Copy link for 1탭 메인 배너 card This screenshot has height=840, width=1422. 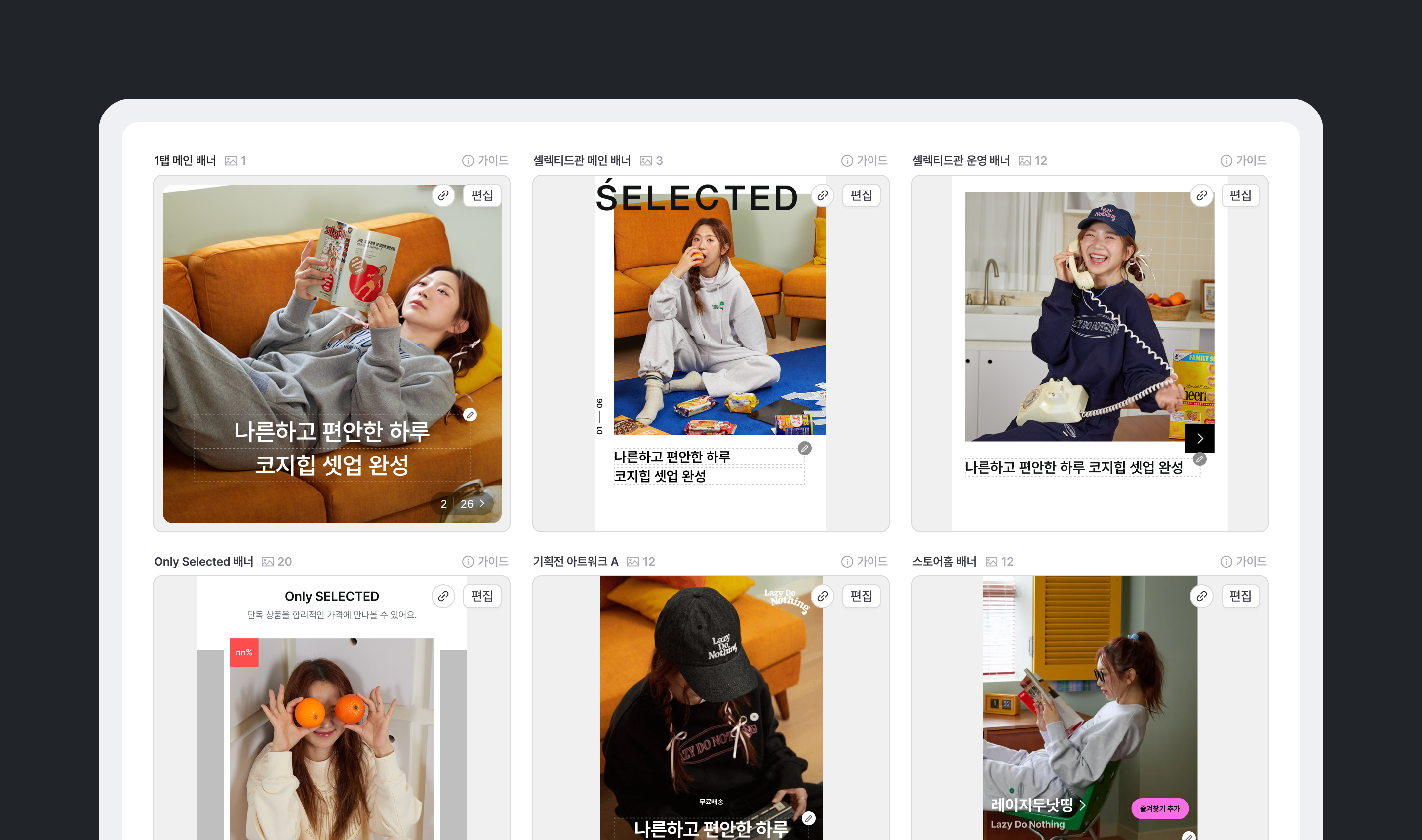443,195
